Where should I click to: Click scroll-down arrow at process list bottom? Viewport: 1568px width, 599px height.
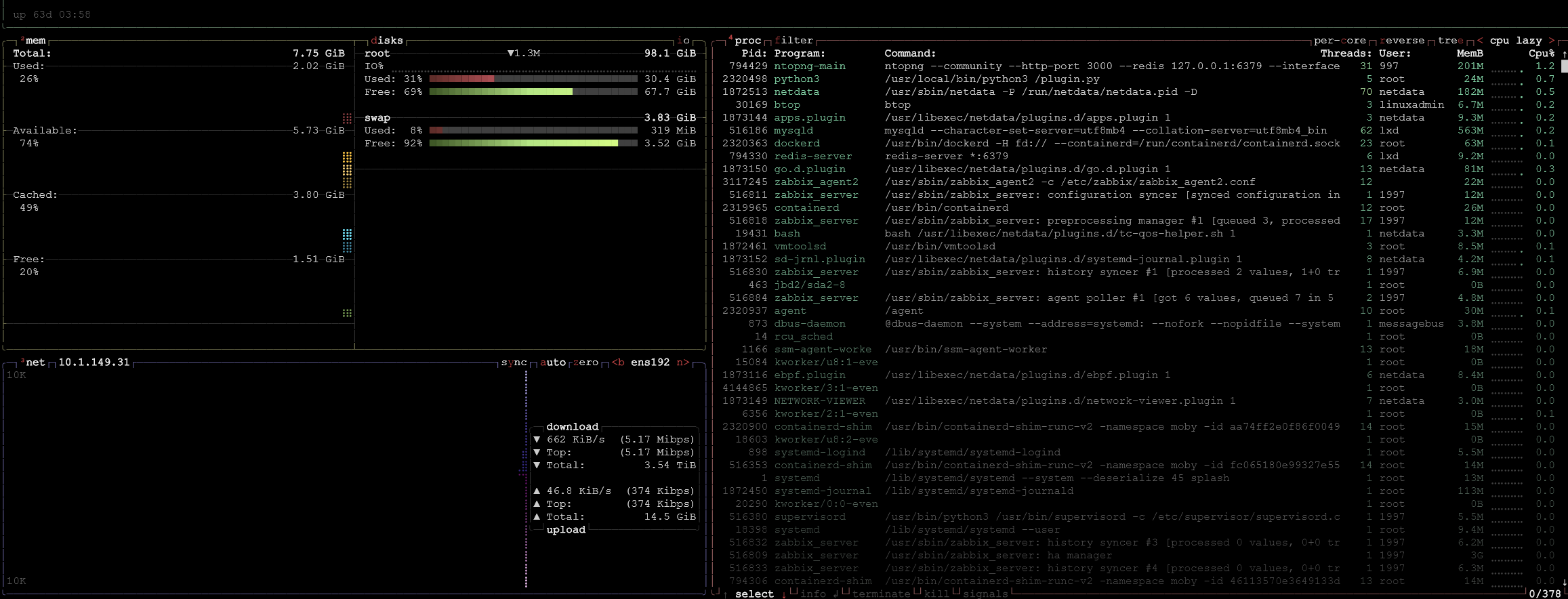click(1564, 581)
